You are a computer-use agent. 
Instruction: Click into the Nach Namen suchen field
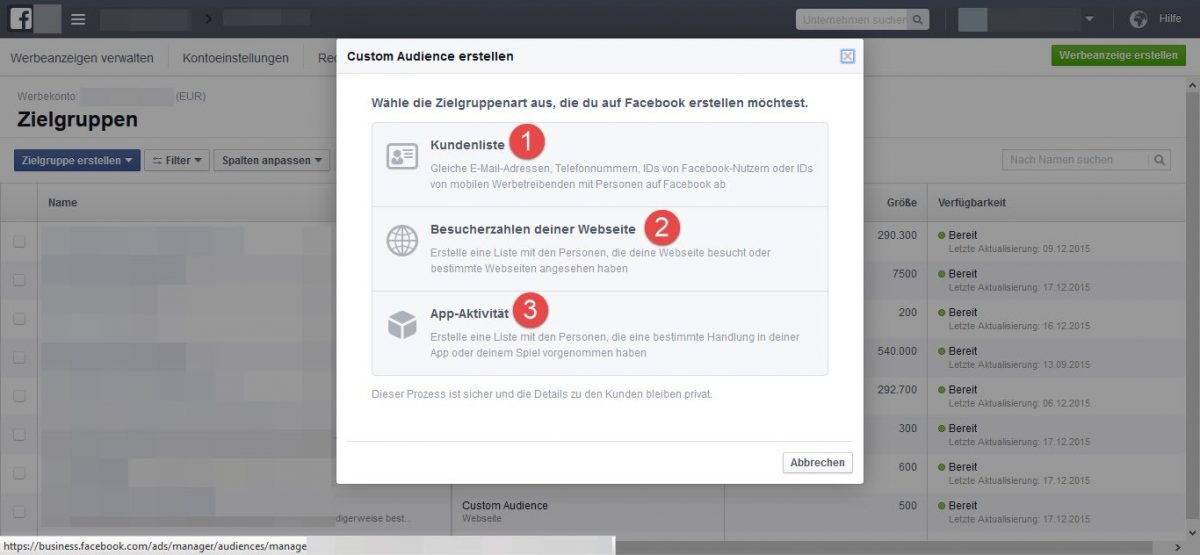[1075, 160]
